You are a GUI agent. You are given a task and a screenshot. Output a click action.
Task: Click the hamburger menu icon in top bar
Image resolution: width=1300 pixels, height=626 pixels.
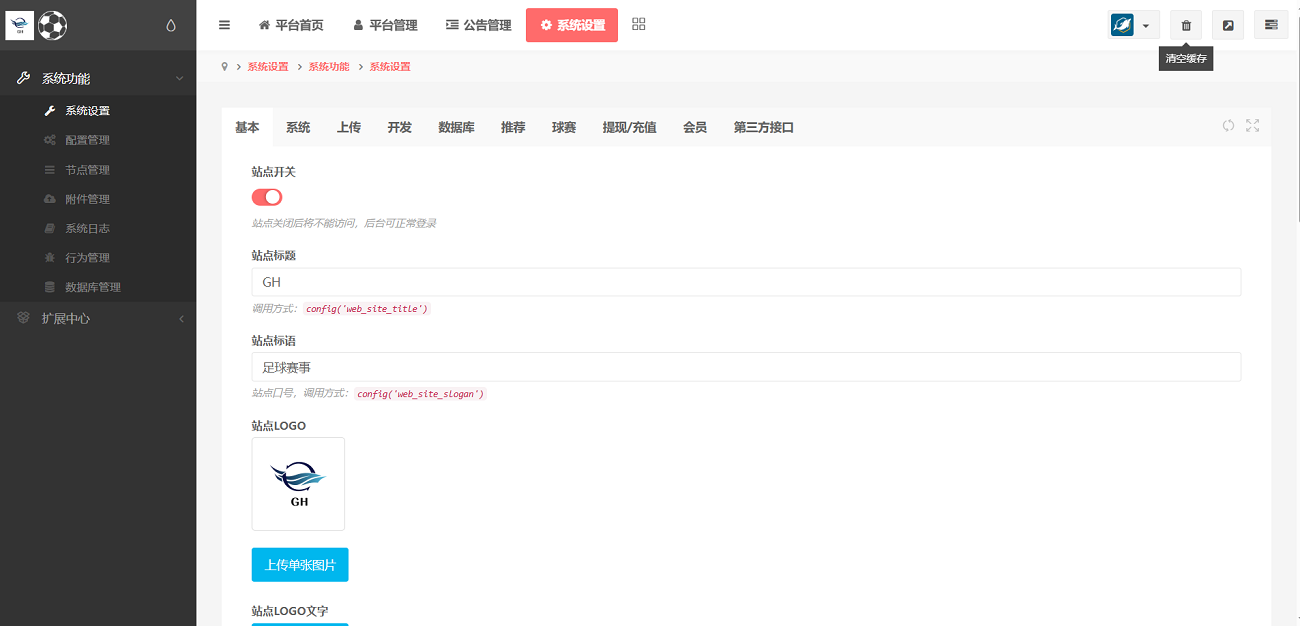(x=224, y=25)
